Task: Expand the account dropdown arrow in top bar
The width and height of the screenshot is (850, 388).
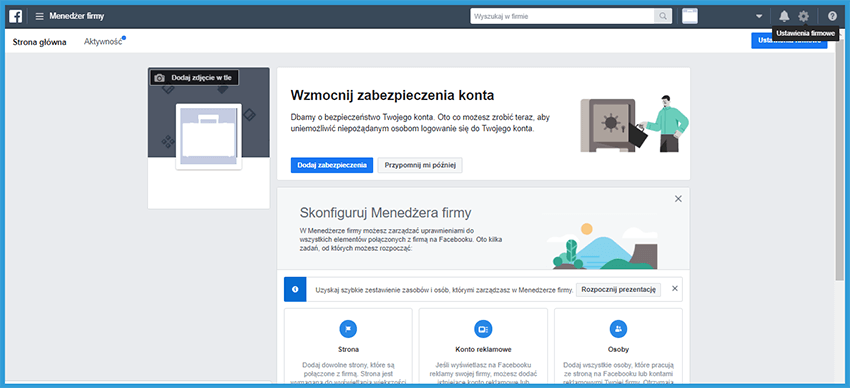Action: click(759, 16)
